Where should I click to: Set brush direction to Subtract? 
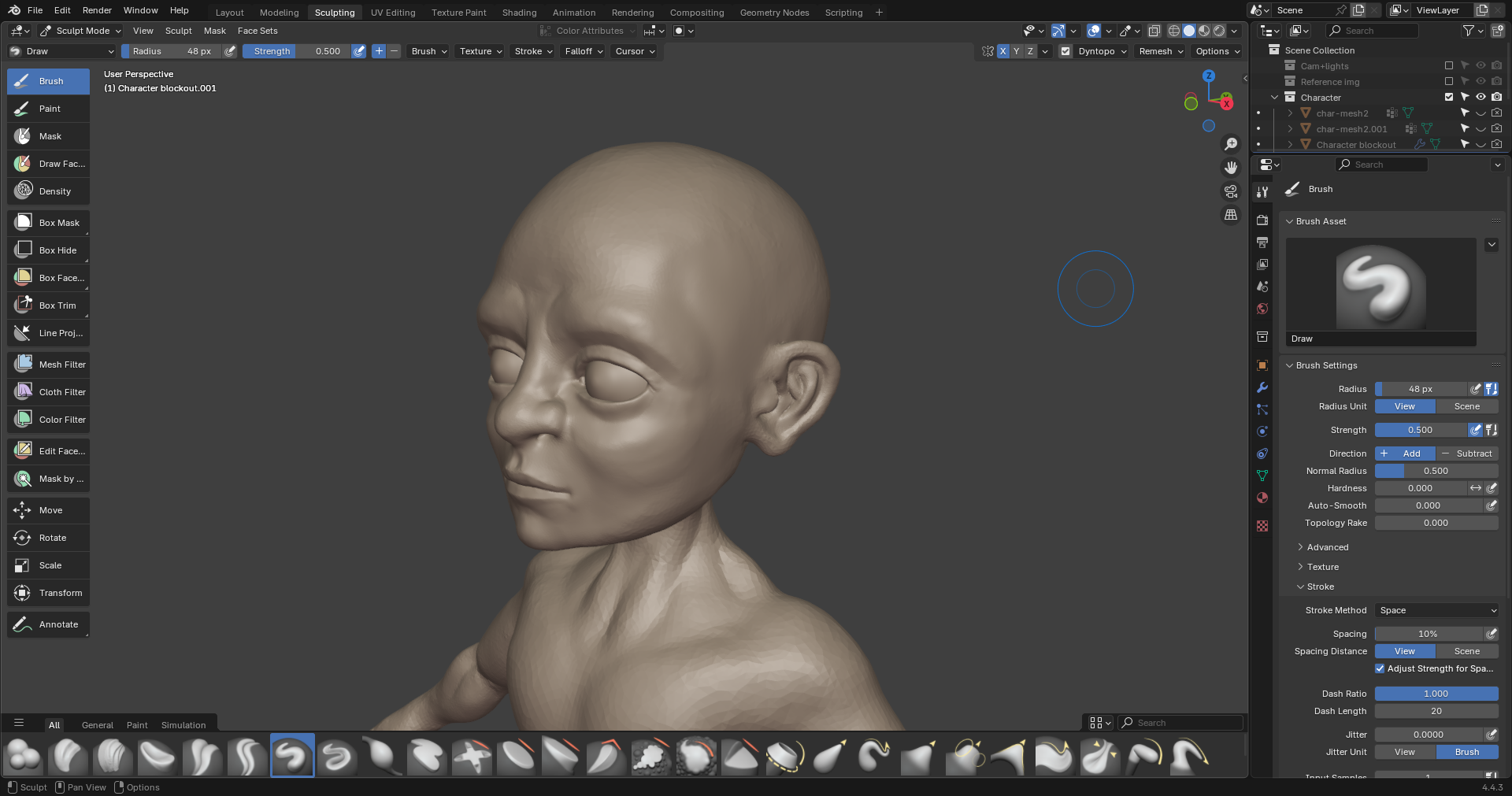pos(1467,454)
